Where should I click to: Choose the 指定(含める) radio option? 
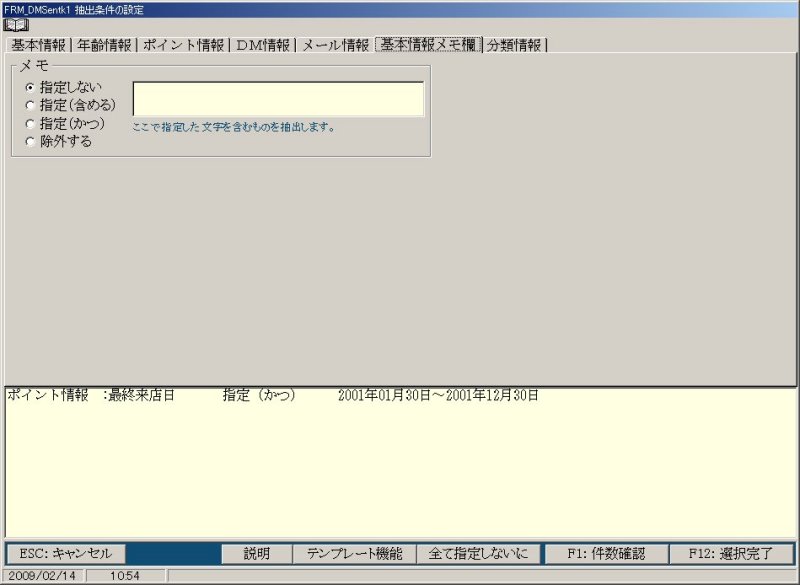tap(30, 104)
